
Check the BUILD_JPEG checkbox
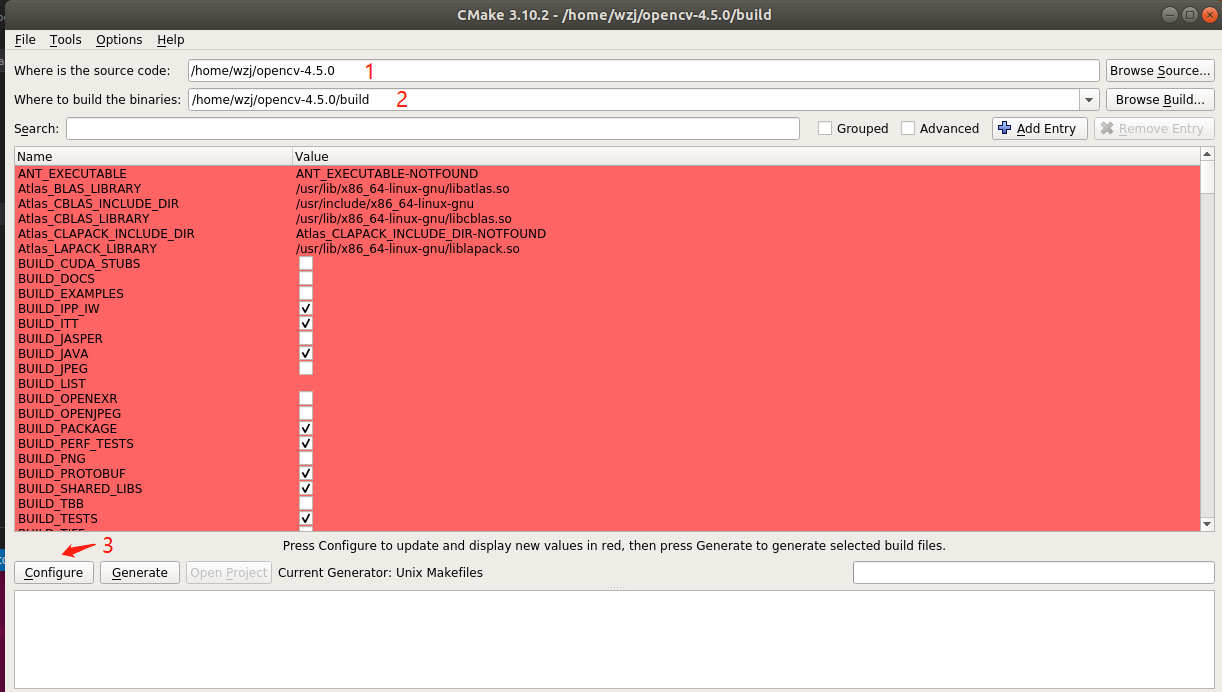pos(306,369)
